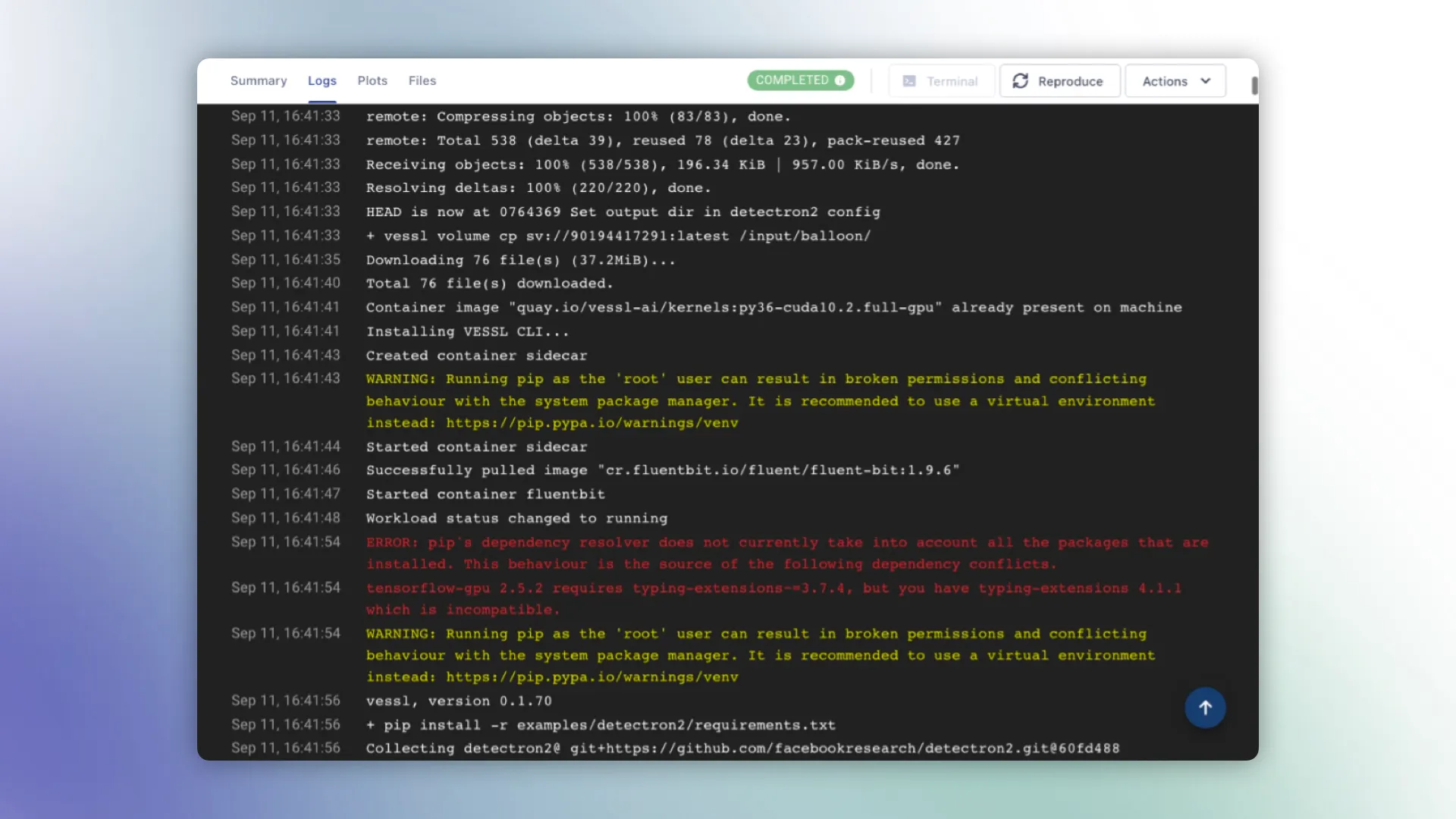Open first pip.pypa.io venv warning link

[x=591, y=423]
